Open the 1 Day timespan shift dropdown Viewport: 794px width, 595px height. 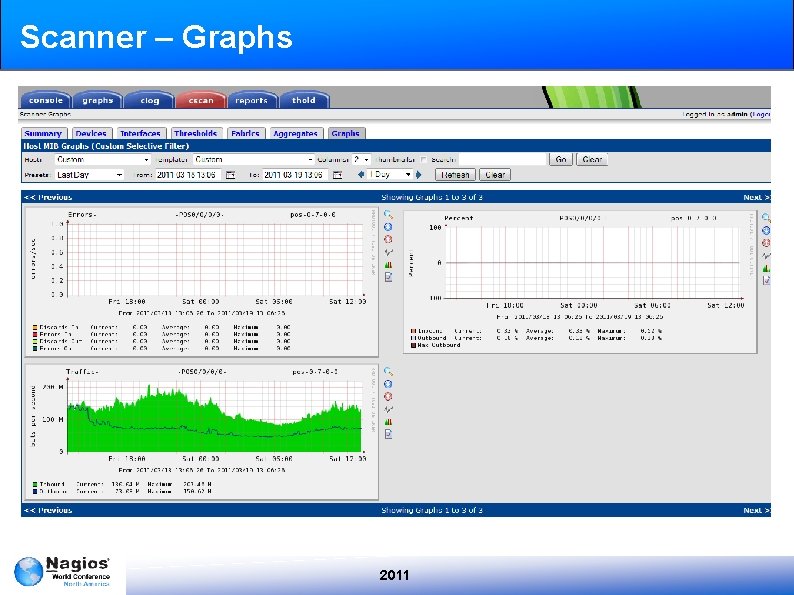pyautogui.click(x=390, y=175)
